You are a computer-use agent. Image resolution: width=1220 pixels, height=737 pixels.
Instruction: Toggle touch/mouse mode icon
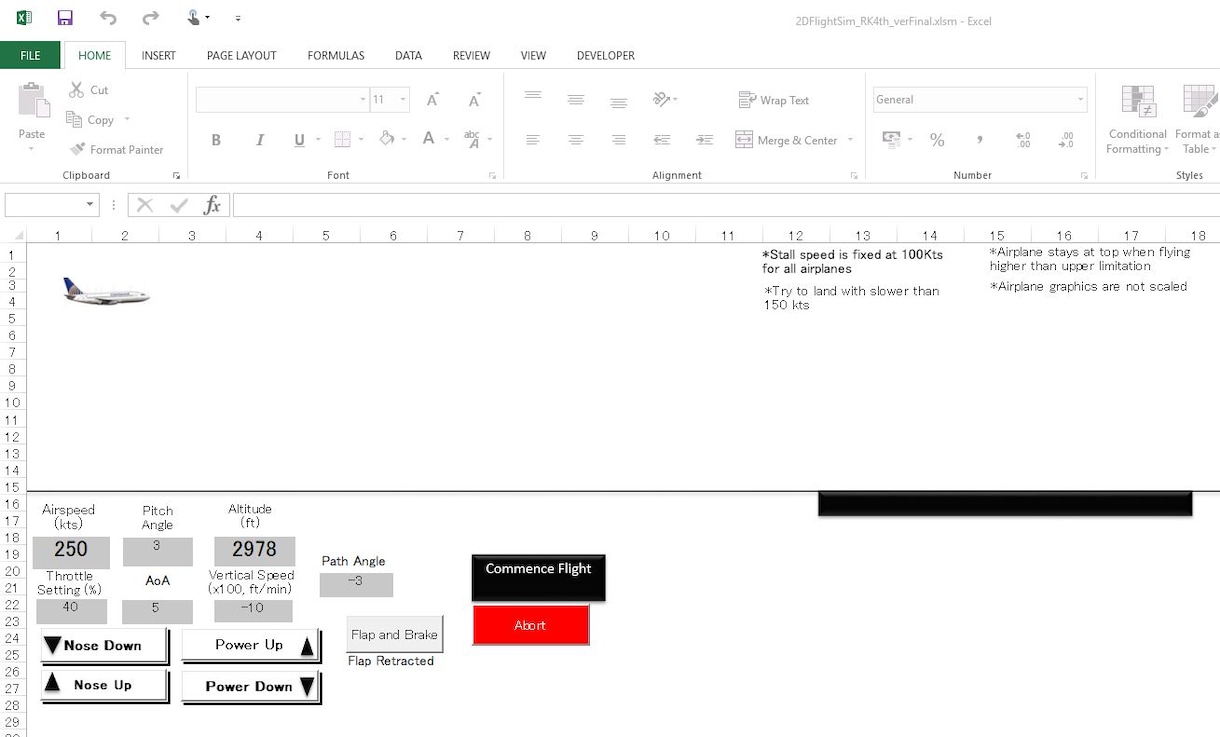point(196,18)
